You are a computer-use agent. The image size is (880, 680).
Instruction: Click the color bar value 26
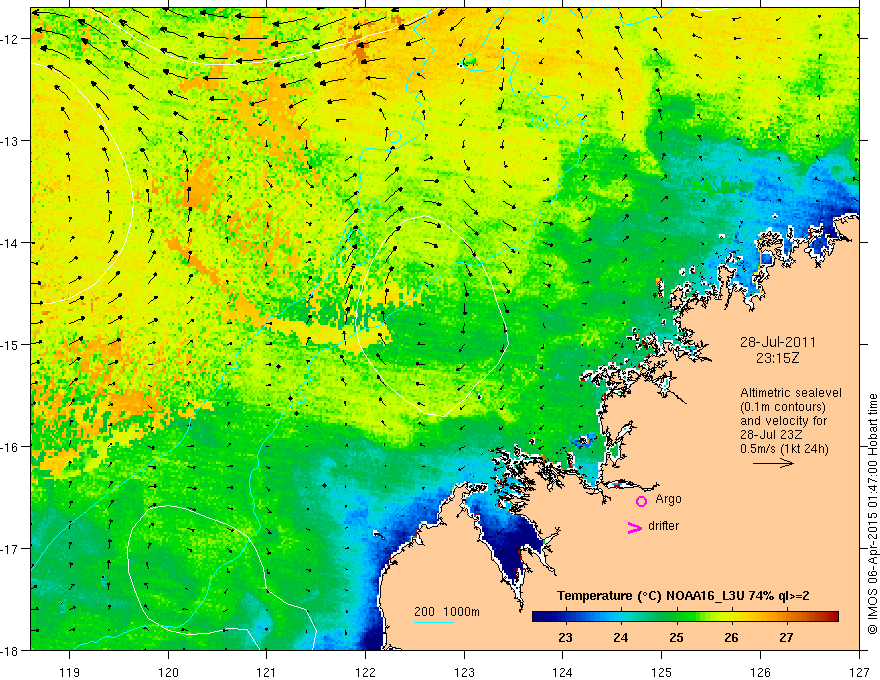(731, 637)
